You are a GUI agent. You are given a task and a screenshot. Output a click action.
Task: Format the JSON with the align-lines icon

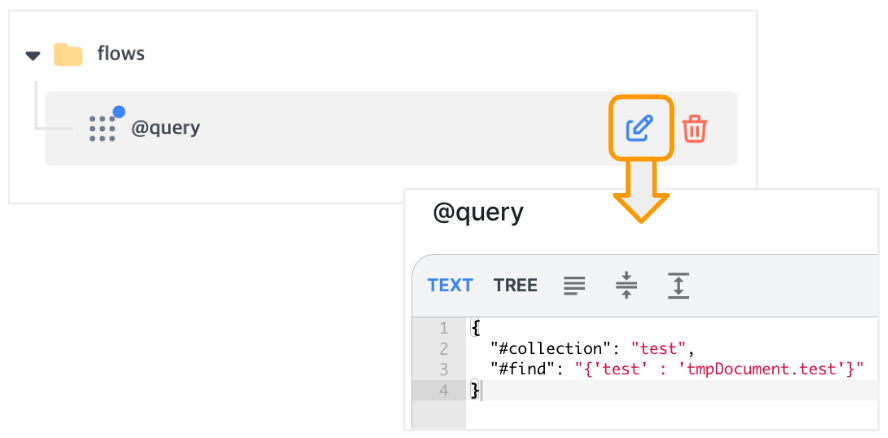click(574, 285)
